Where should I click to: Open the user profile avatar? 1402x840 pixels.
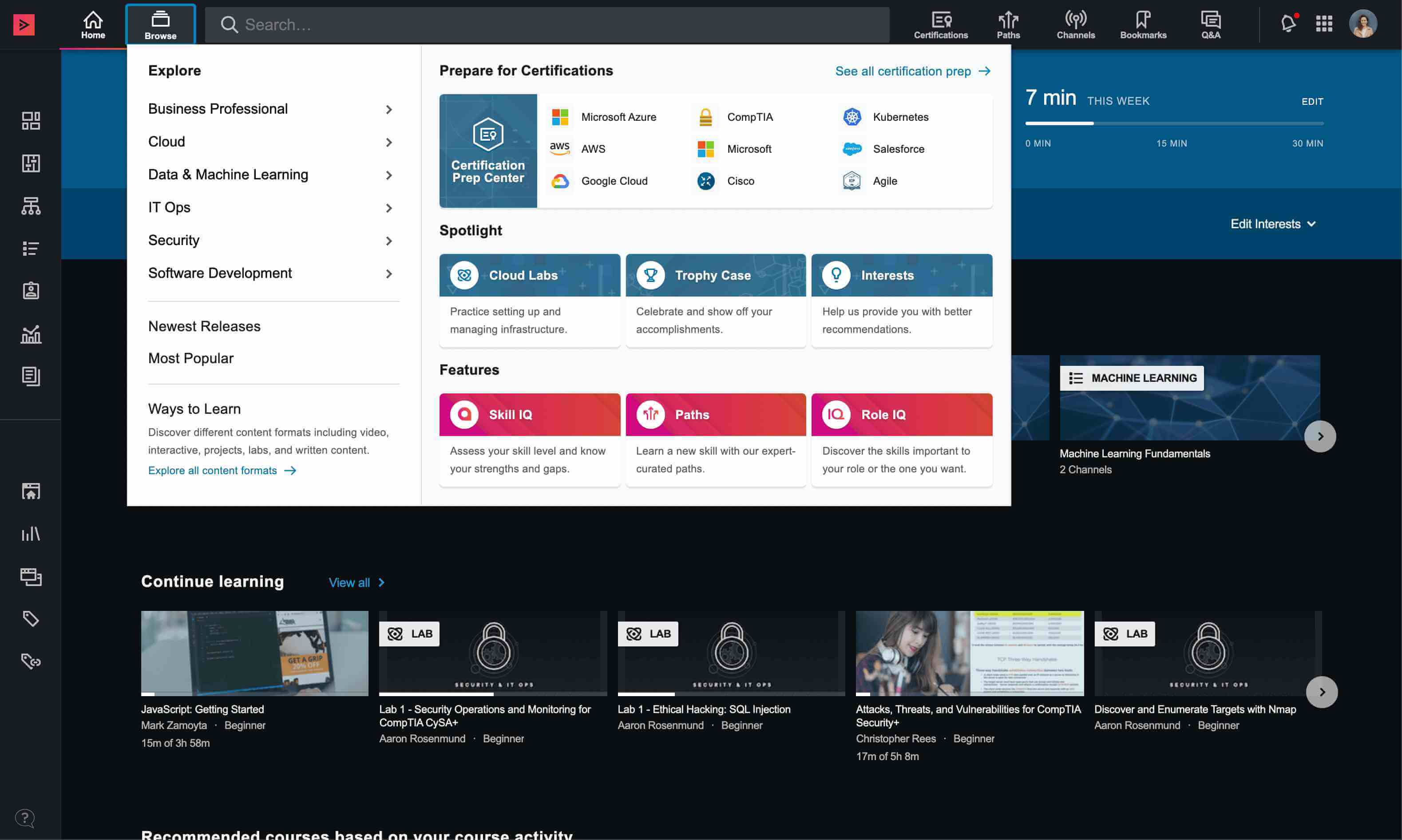point(1362,24)
